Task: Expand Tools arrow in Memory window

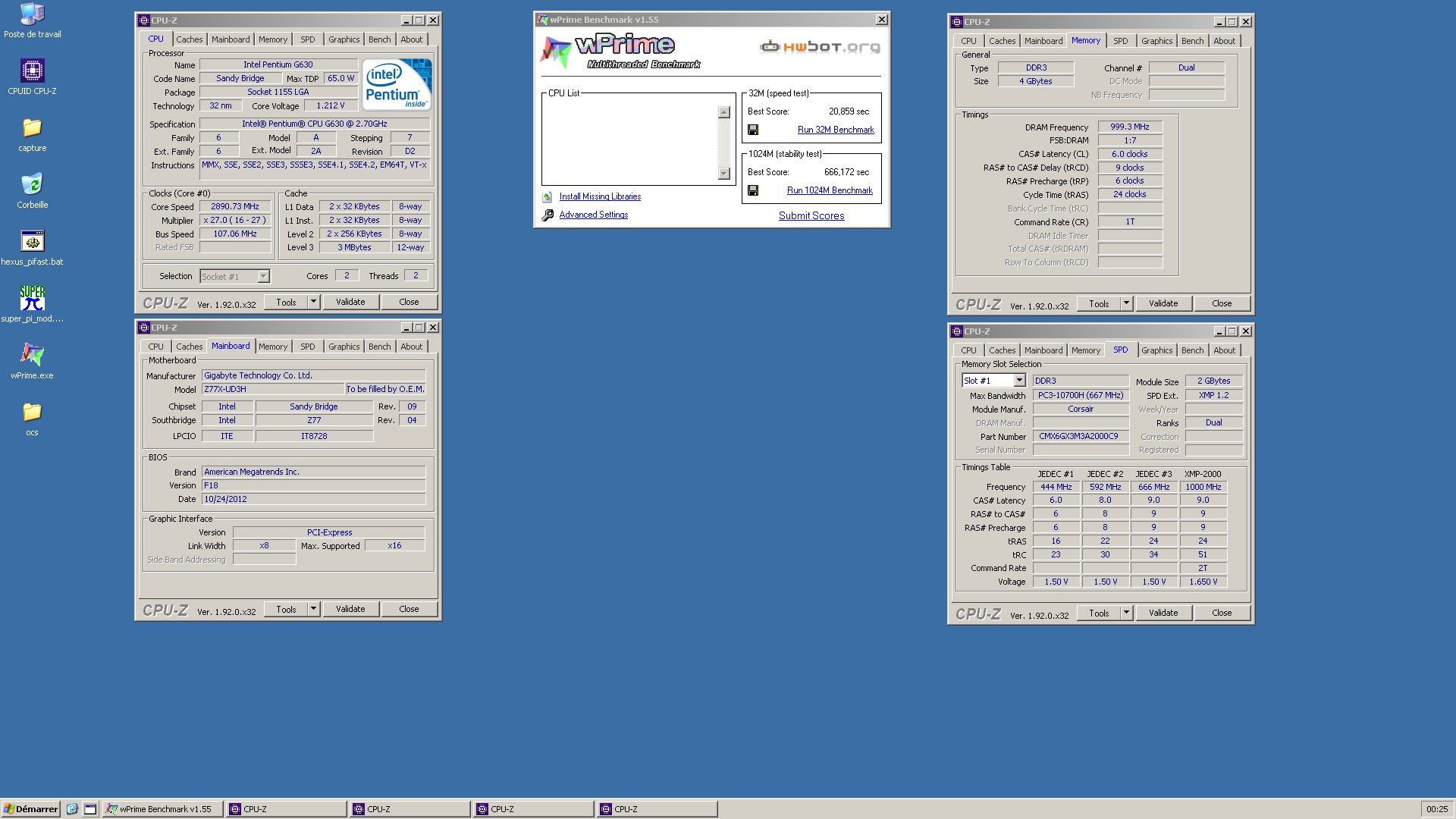Action: (1126, 303)
